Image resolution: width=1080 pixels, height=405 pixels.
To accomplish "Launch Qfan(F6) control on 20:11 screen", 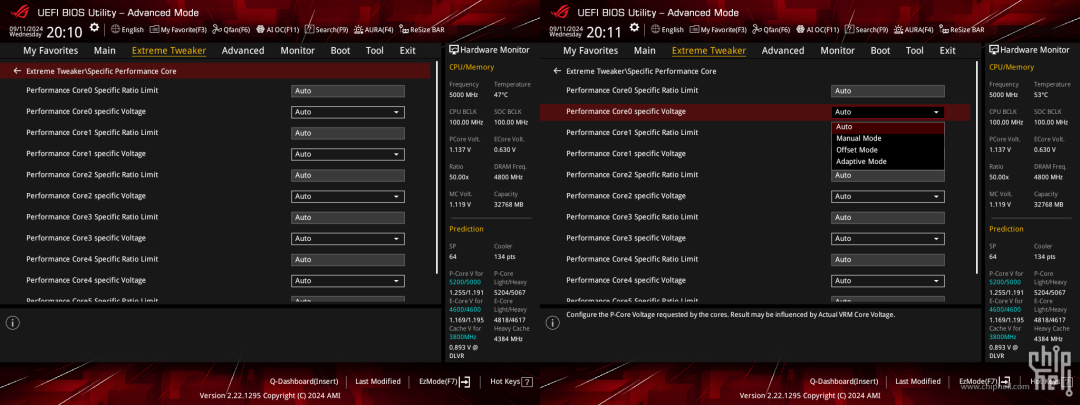I will coord(771,30).
